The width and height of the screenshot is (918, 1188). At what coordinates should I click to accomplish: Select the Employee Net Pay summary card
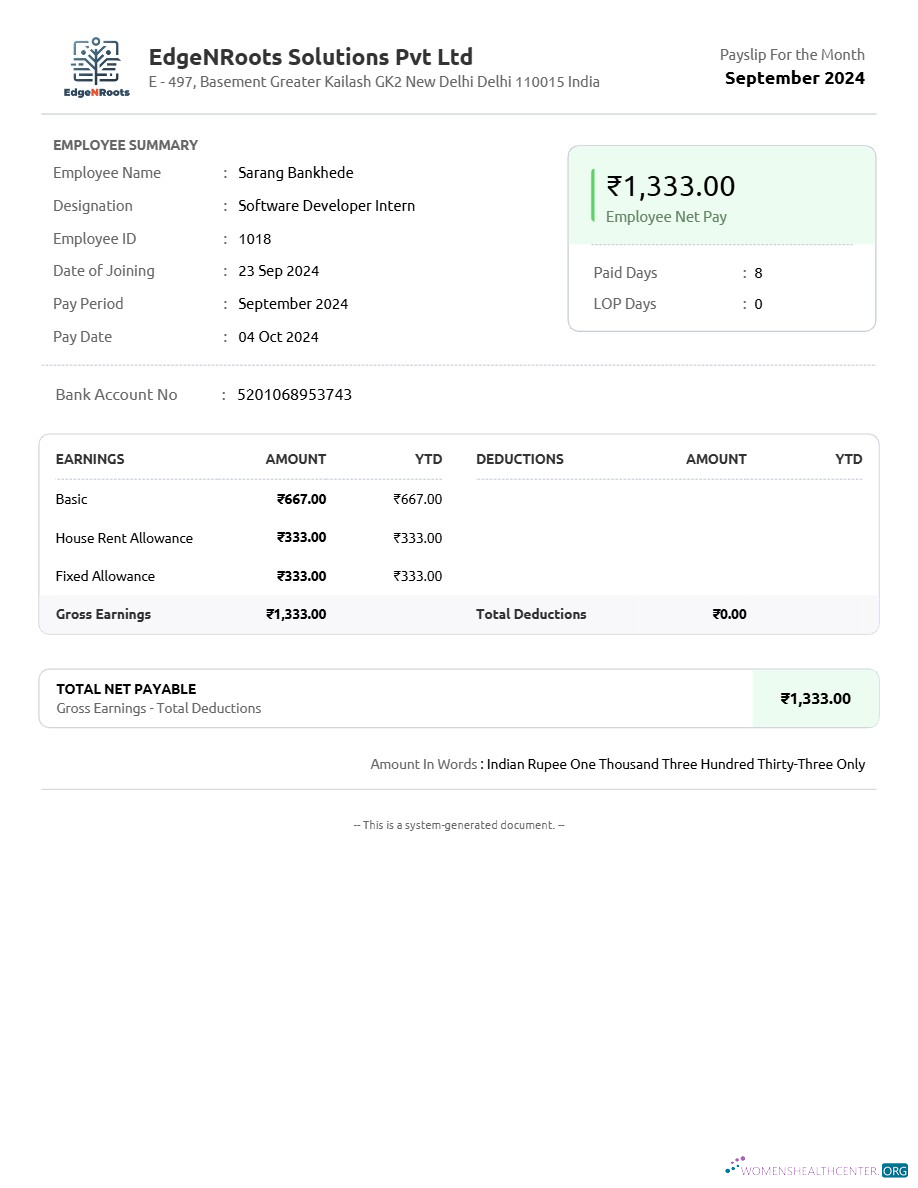click(722, 197)
